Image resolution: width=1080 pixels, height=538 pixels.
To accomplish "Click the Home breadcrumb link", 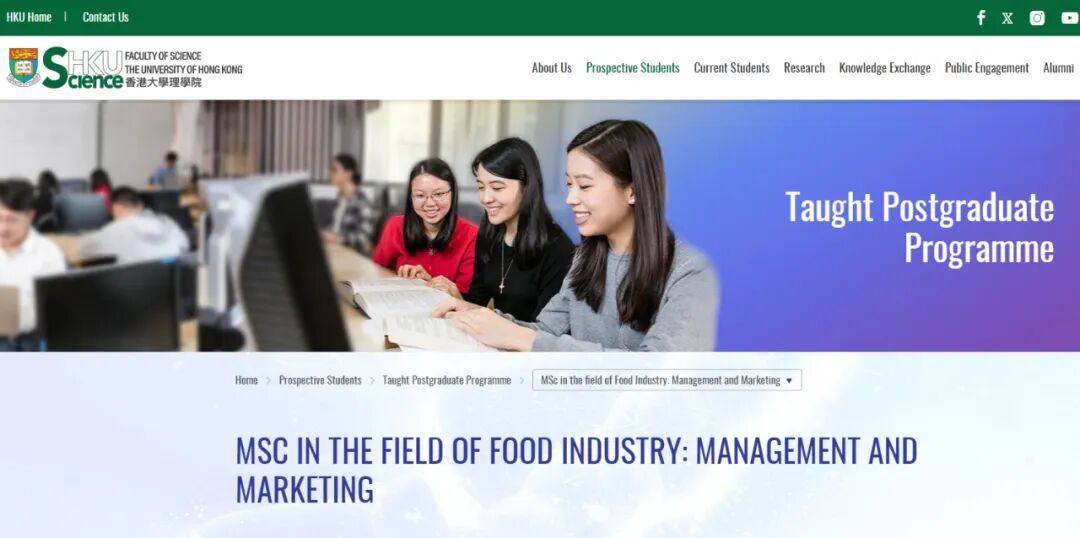I will [x=246, y=380].
